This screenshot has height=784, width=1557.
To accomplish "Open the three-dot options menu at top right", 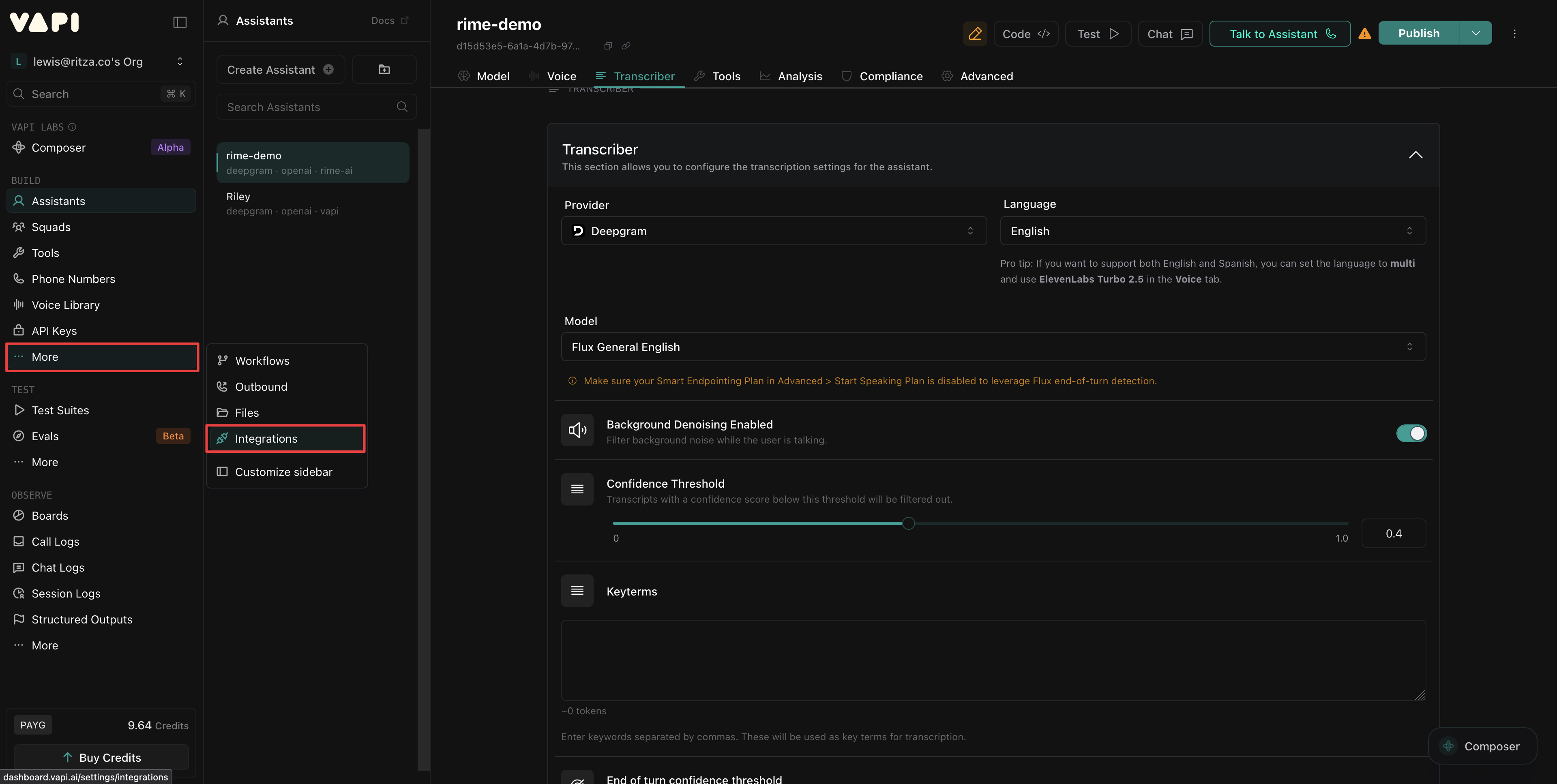I will (x=1514, y=34).
